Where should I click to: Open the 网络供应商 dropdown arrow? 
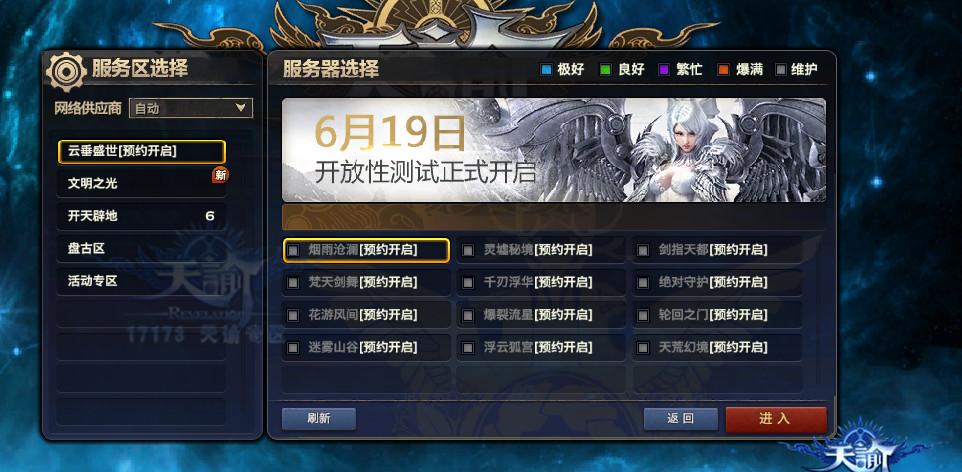(240, 108)
